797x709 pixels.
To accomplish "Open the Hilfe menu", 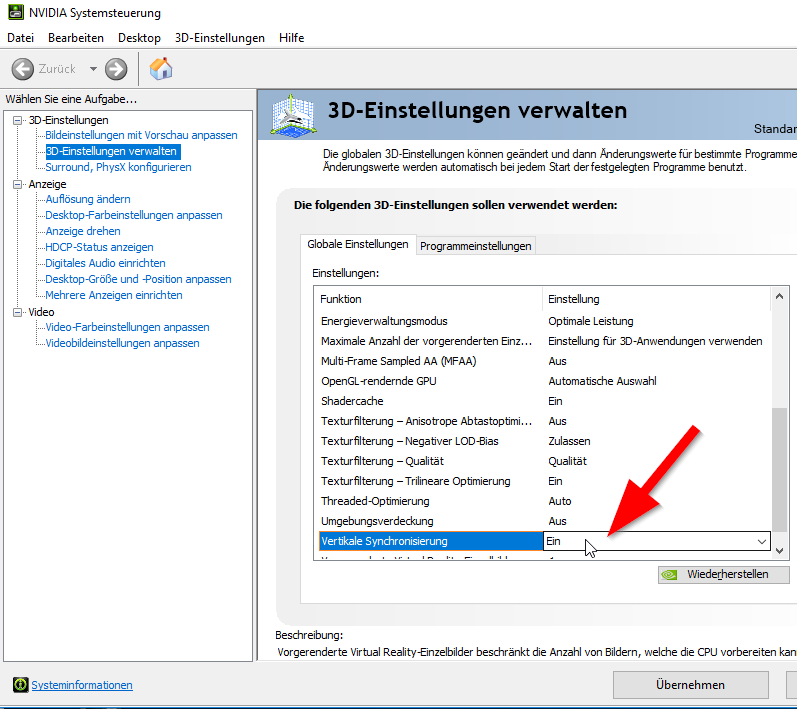I will tap(291, 38).
